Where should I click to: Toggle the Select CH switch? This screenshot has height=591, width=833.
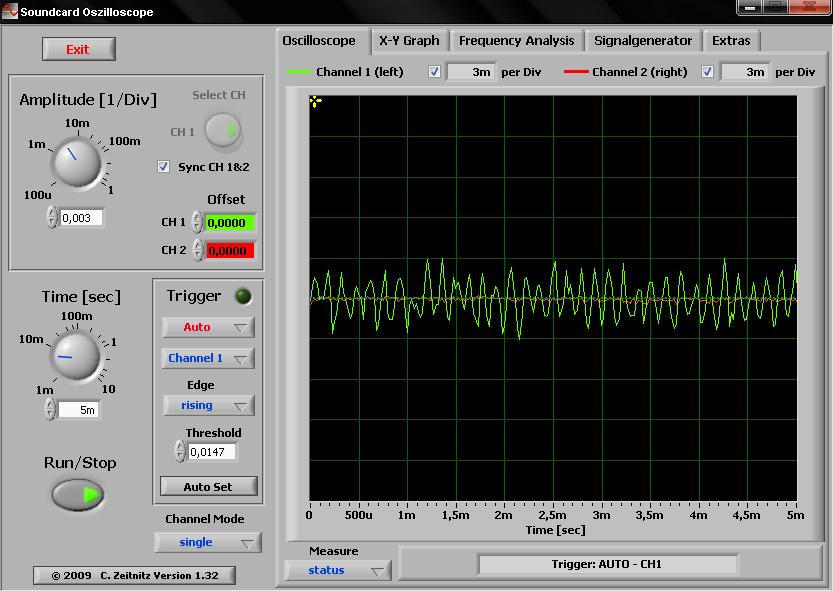pyautogui.click(x=223, y=131)
